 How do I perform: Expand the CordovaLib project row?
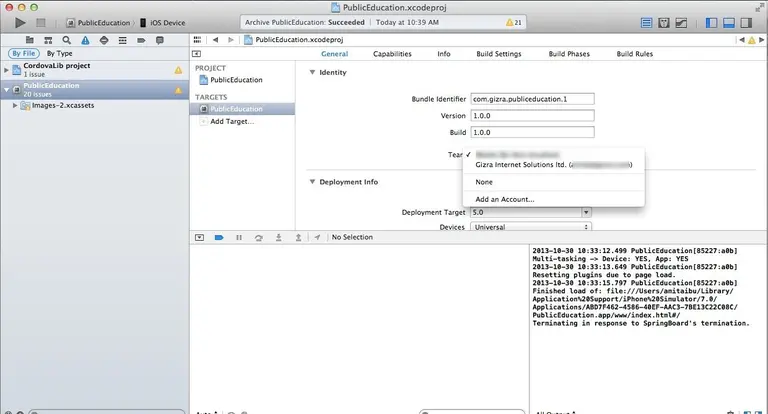pos(6,70)
